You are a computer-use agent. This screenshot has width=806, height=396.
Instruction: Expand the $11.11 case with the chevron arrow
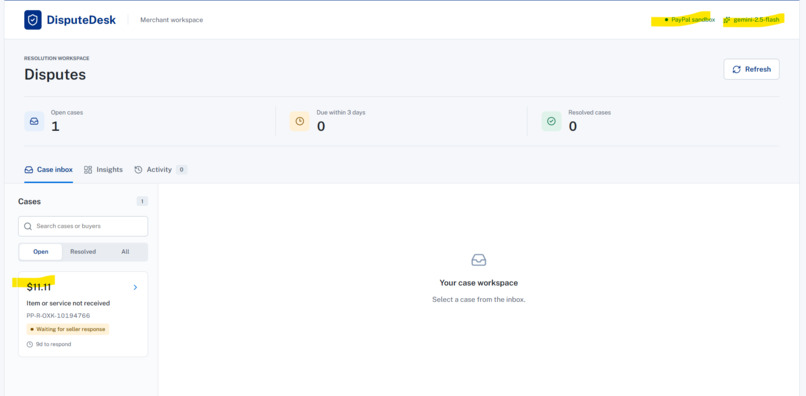pyautogui.click(x=135, y=287)
